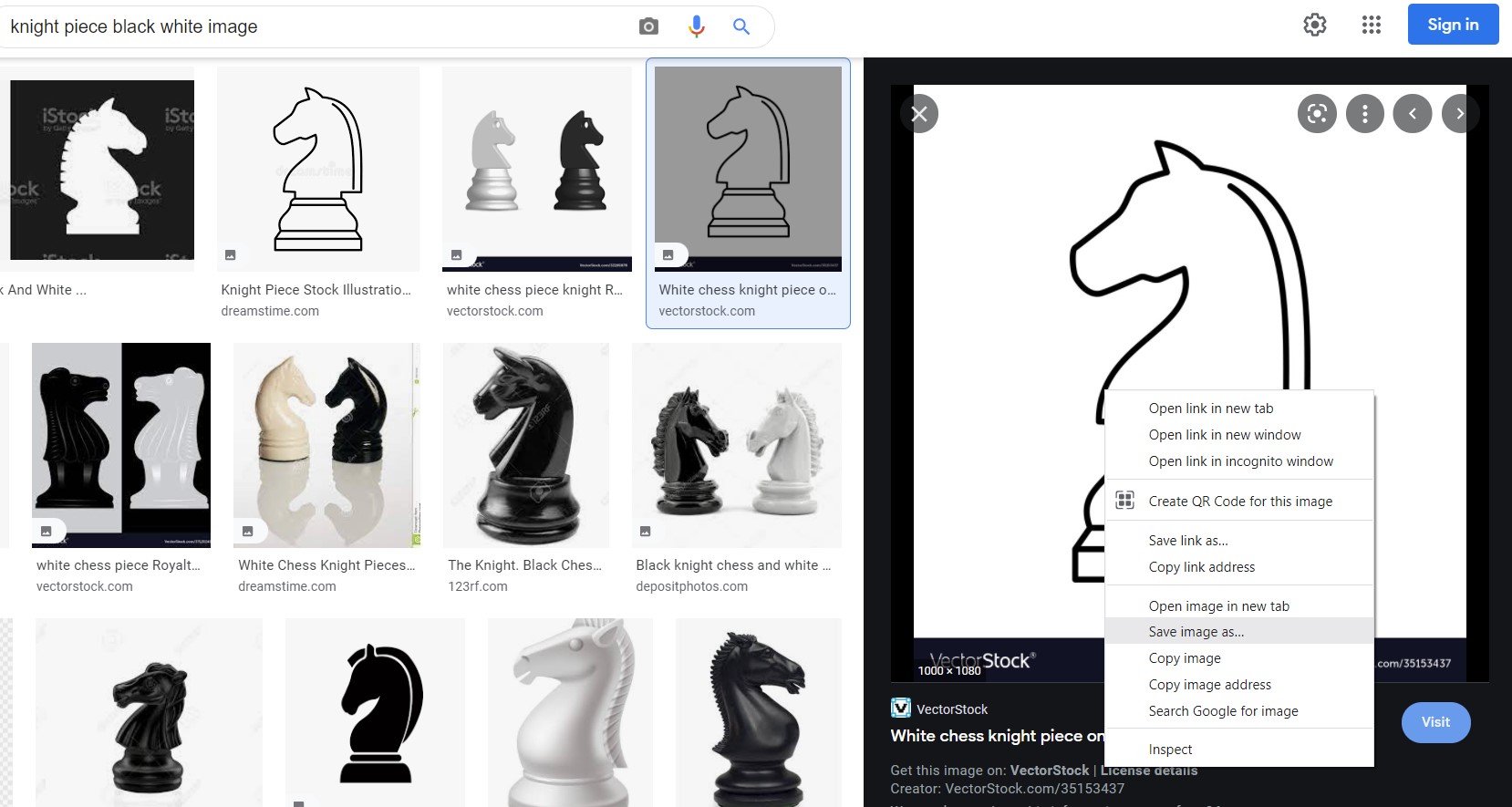Viewport: 1512px width, 807px height.
Task: Open cream and black knights facing thumbnail
Action: pos(327,445)
